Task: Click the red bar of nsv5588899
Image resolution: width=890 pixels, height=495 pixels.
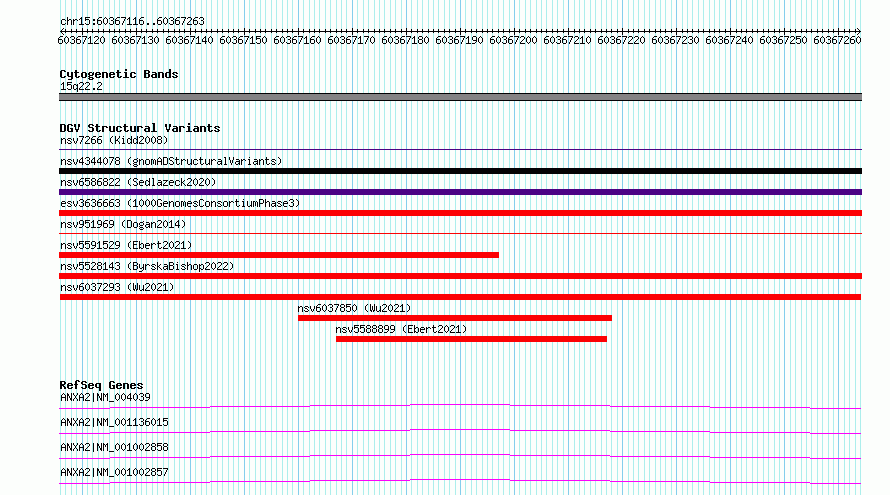Action: click(x=471, y=339)
